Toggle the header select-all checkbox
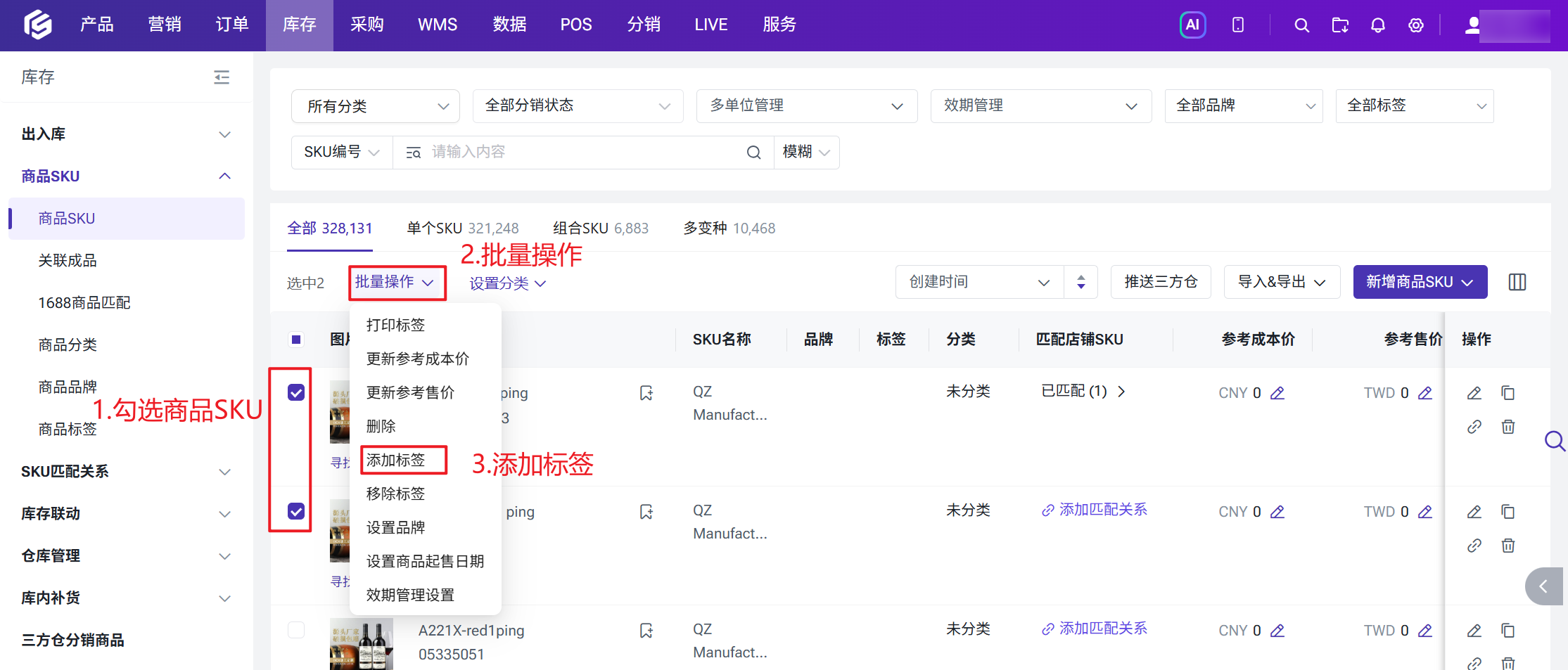The width and height of the screenshot is (1568, 670). click(296, 340)
